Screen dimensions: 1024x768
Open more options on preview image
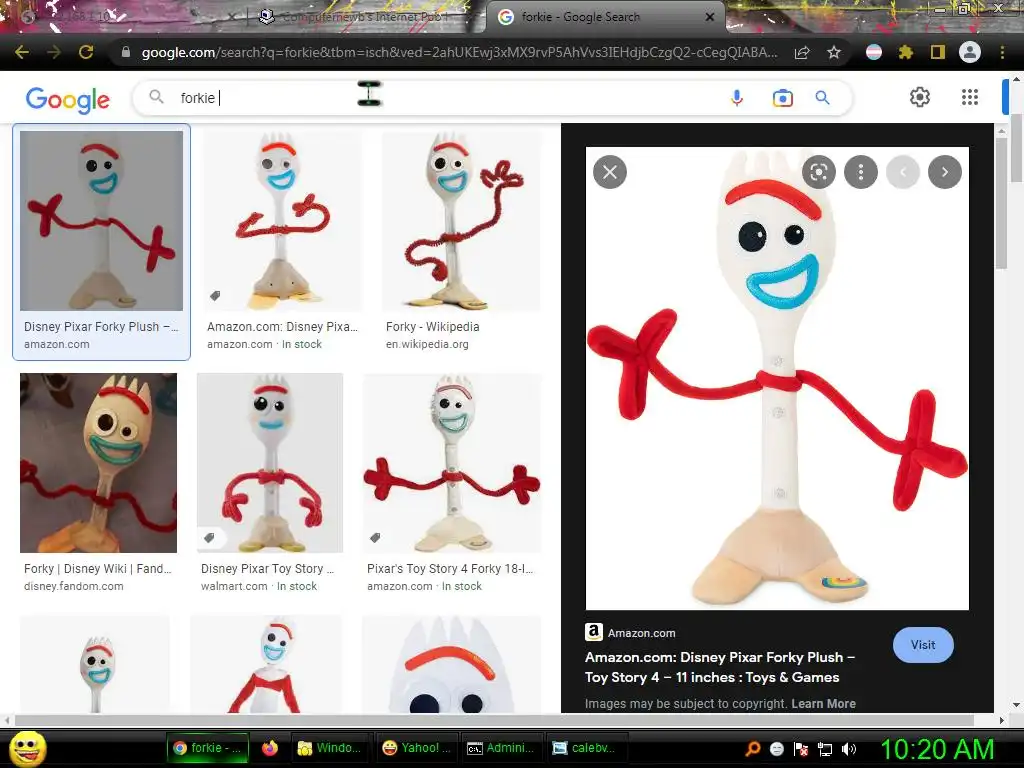[861, 172]
